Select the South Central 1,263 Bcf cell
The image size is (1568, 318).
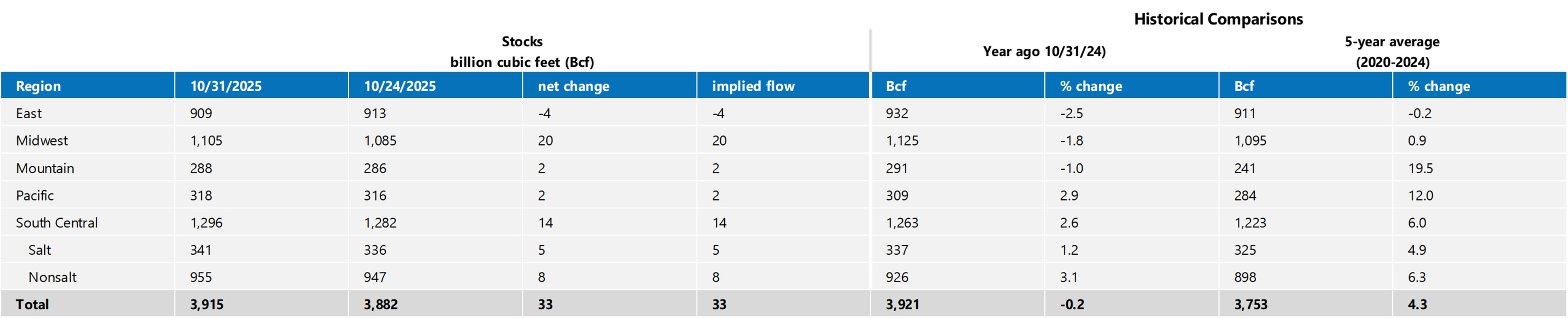click(x=902, y=223)
